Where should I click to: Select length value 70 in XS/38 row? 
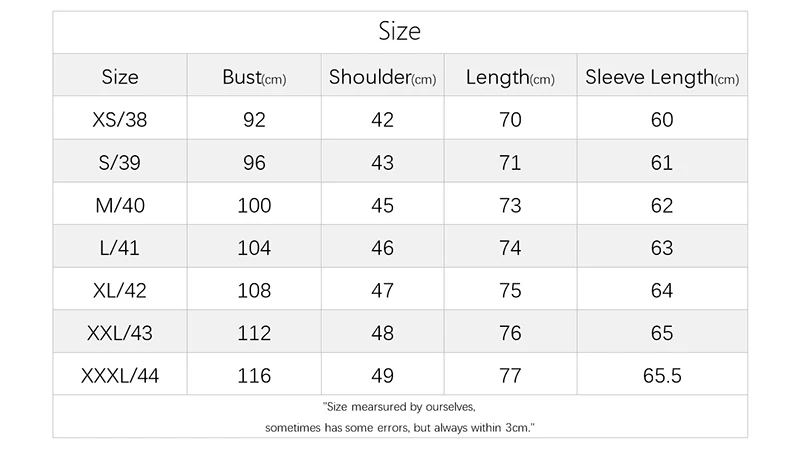(510, 120)
